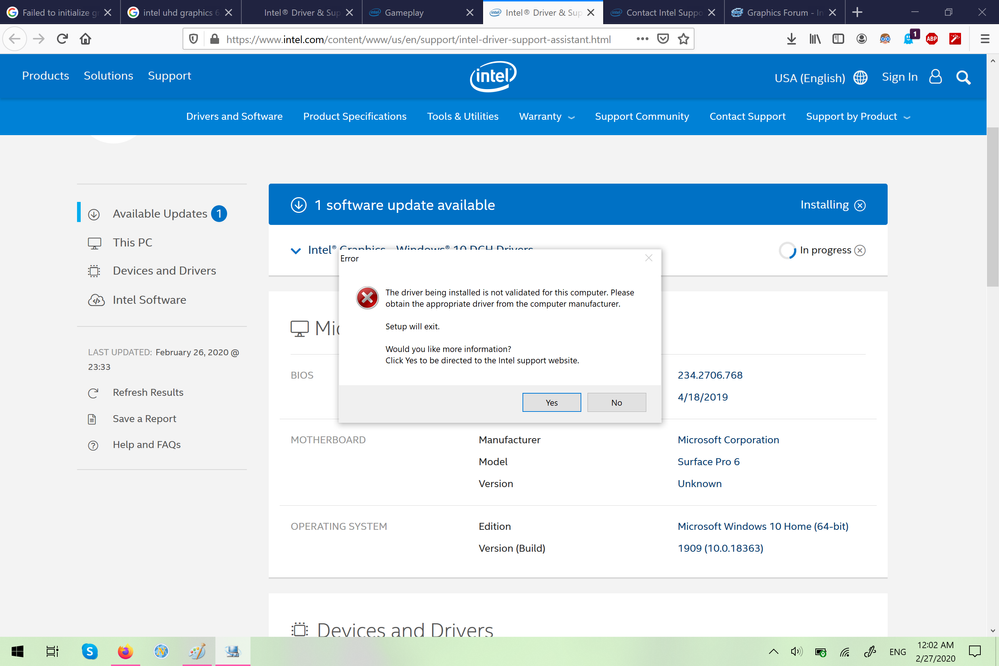
Task: Open a new tab with the plus button
Action: coord(857,12)
